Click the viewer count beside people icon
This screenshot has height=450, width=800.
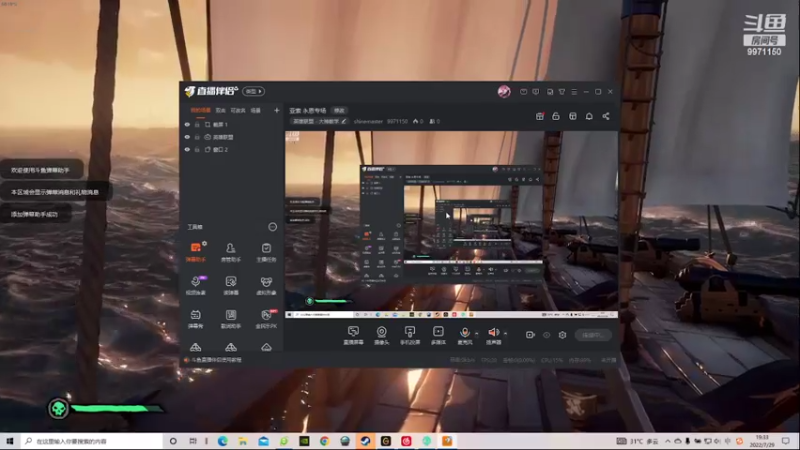coord(435,121)
